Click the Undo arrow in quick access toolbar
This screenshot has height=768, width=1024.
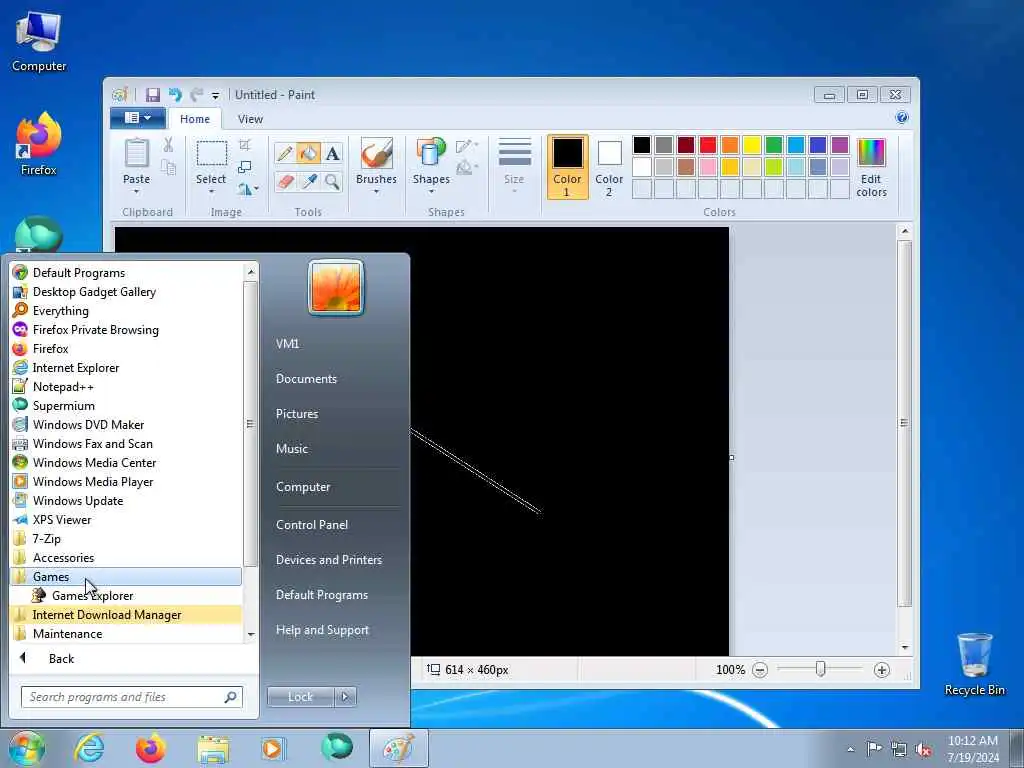click(x=175, y=95)
